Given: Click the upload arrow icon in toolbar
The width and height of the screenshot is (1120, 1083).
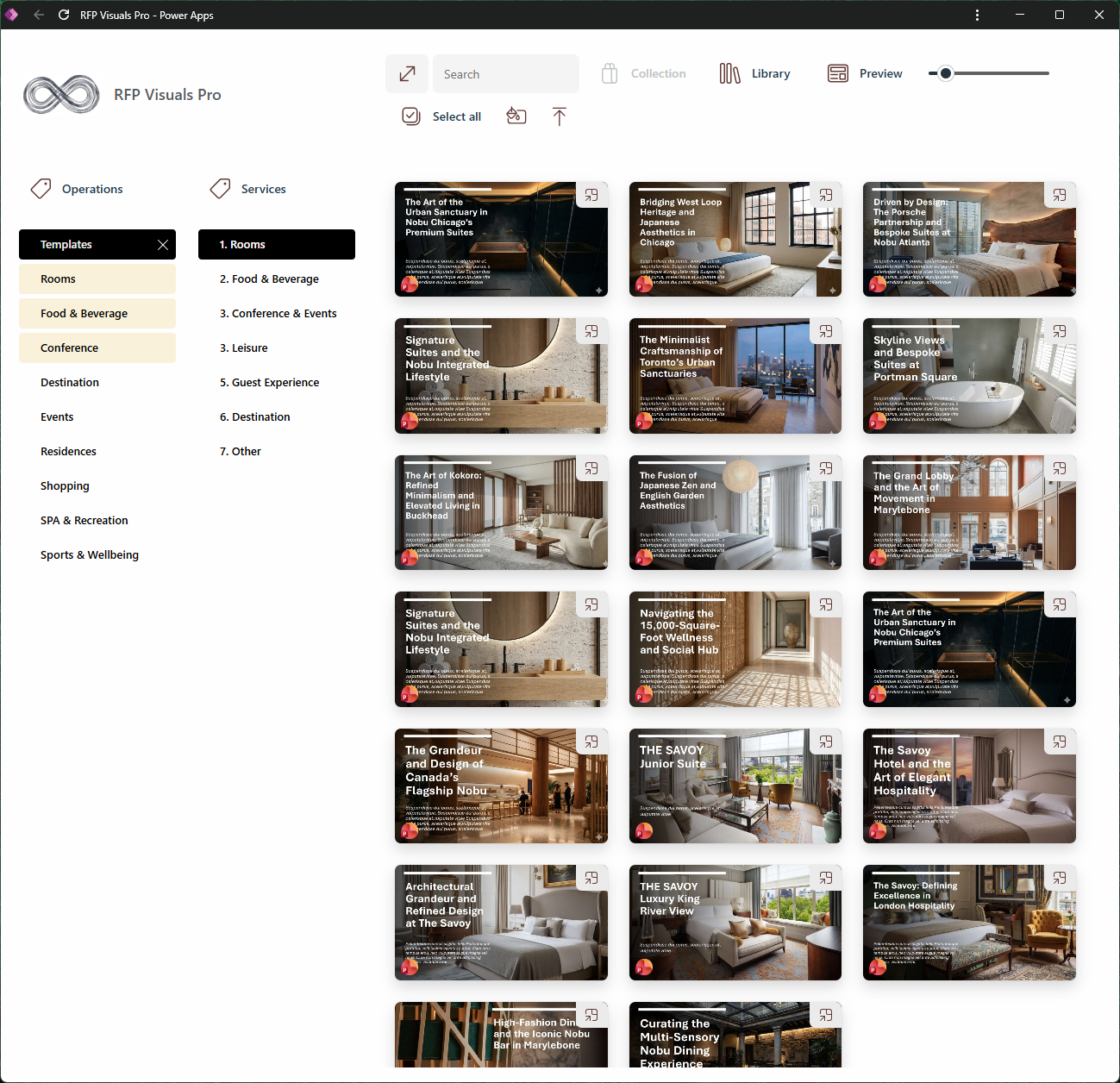Looking at the screenshot, I should tap(560, 116).
